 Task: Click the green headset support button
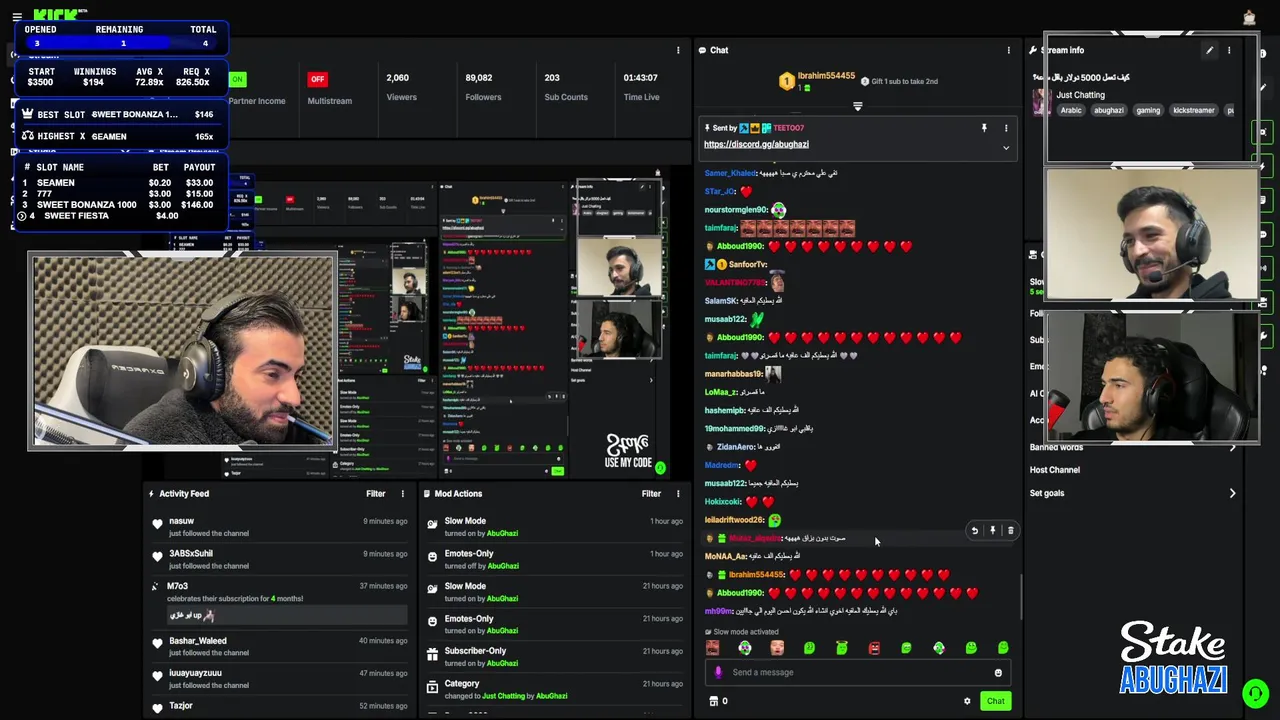click(1255, 692)
